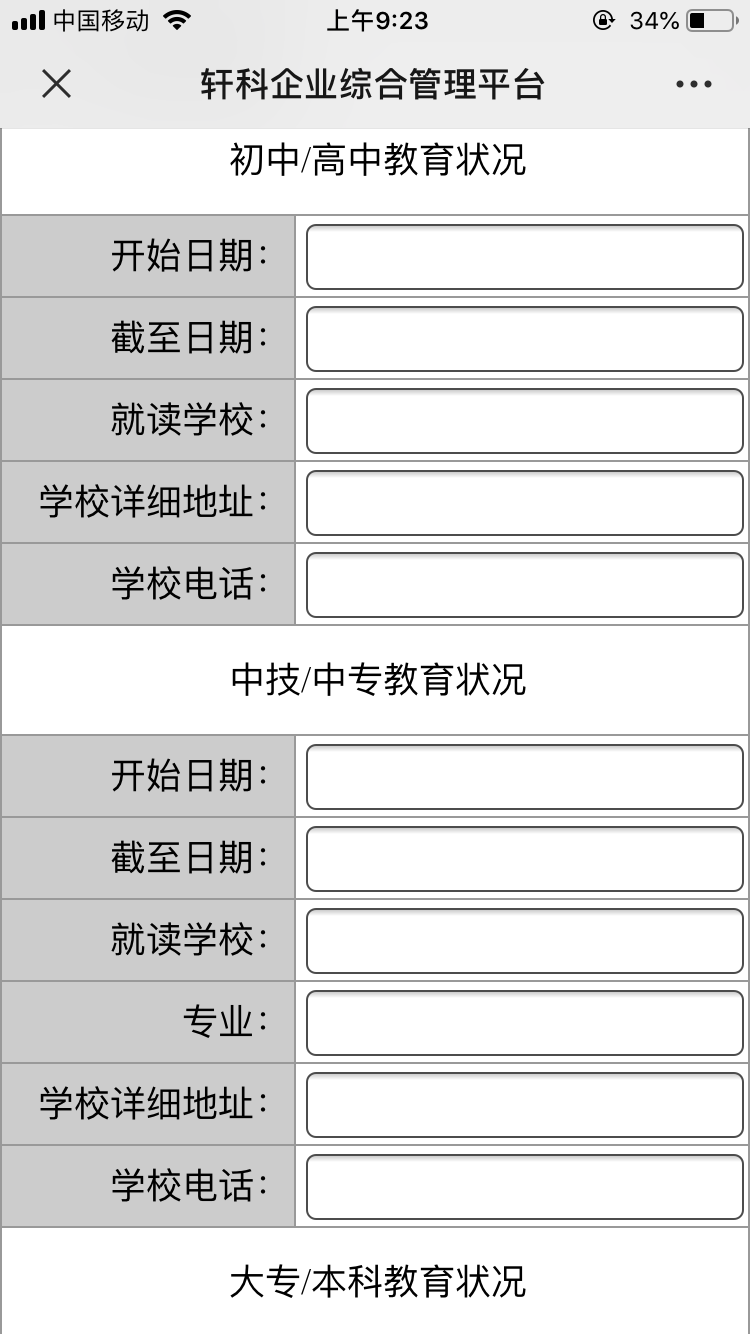
Task: Focus 截至日期 field under 初中/高中教育状况
Action: click(x=525, y=339)
